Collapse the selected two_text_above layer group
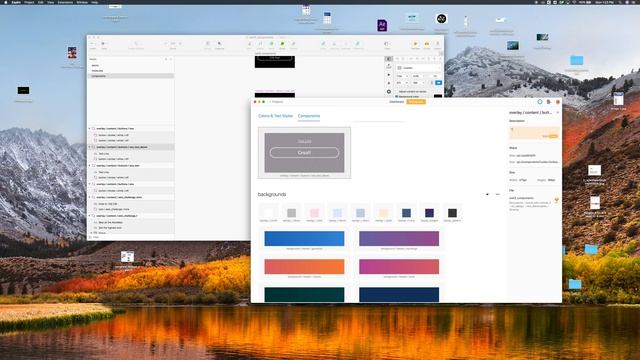This screenshot has height=360, width=640. click(x=90, y=147)
